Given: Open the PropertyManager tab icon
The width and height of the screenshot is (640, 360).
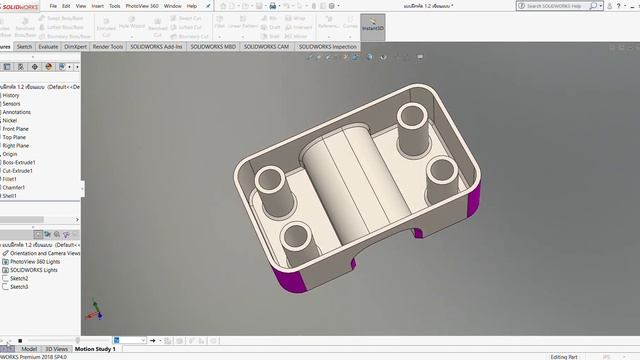Looking at the screenshot, I should pyautogui.click(x=7, y=67).
